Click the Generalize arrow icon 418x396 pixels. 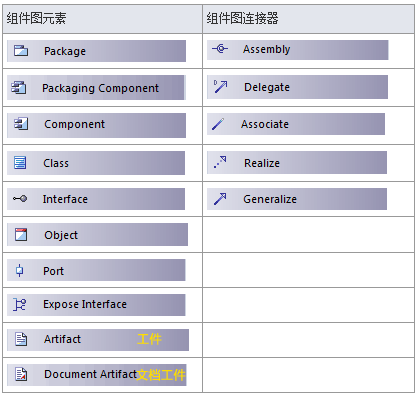pyautogui.click(x=220, y=199)
